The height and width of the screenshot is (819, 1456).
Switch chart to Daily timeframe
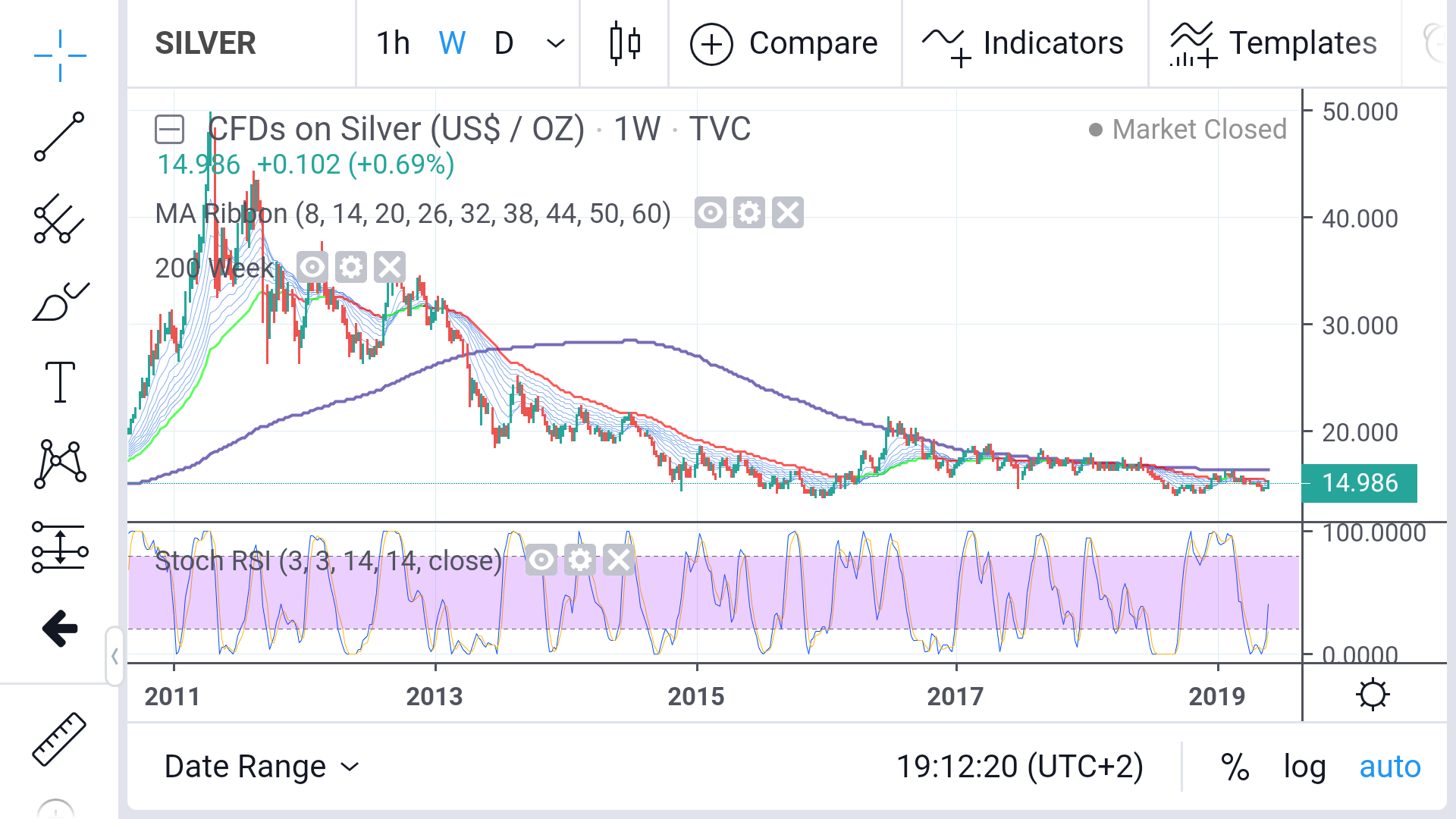pos(503,43)
